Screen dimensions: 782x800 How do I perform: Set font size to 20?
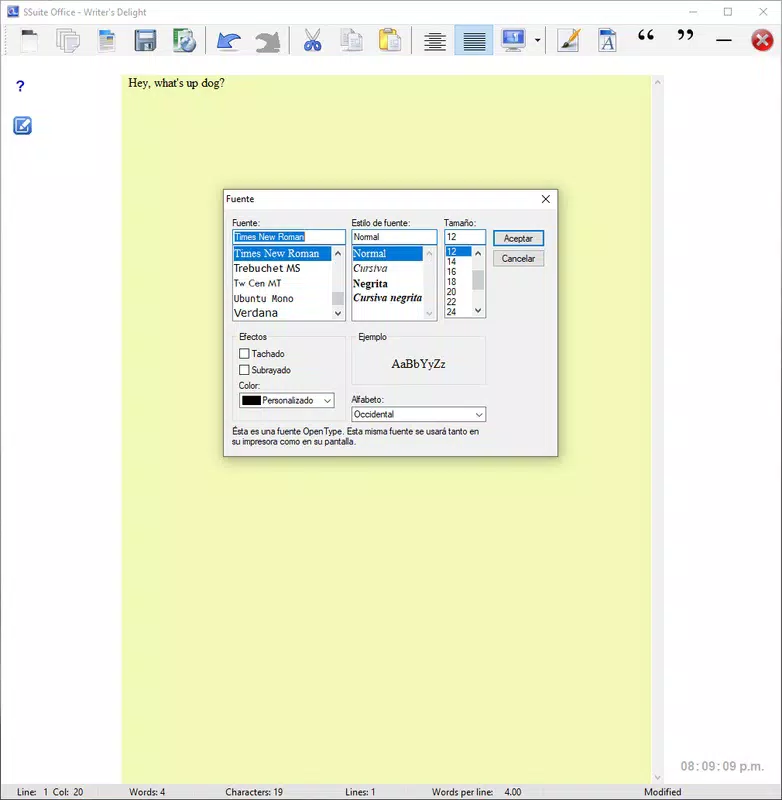(x=458, y=292)
